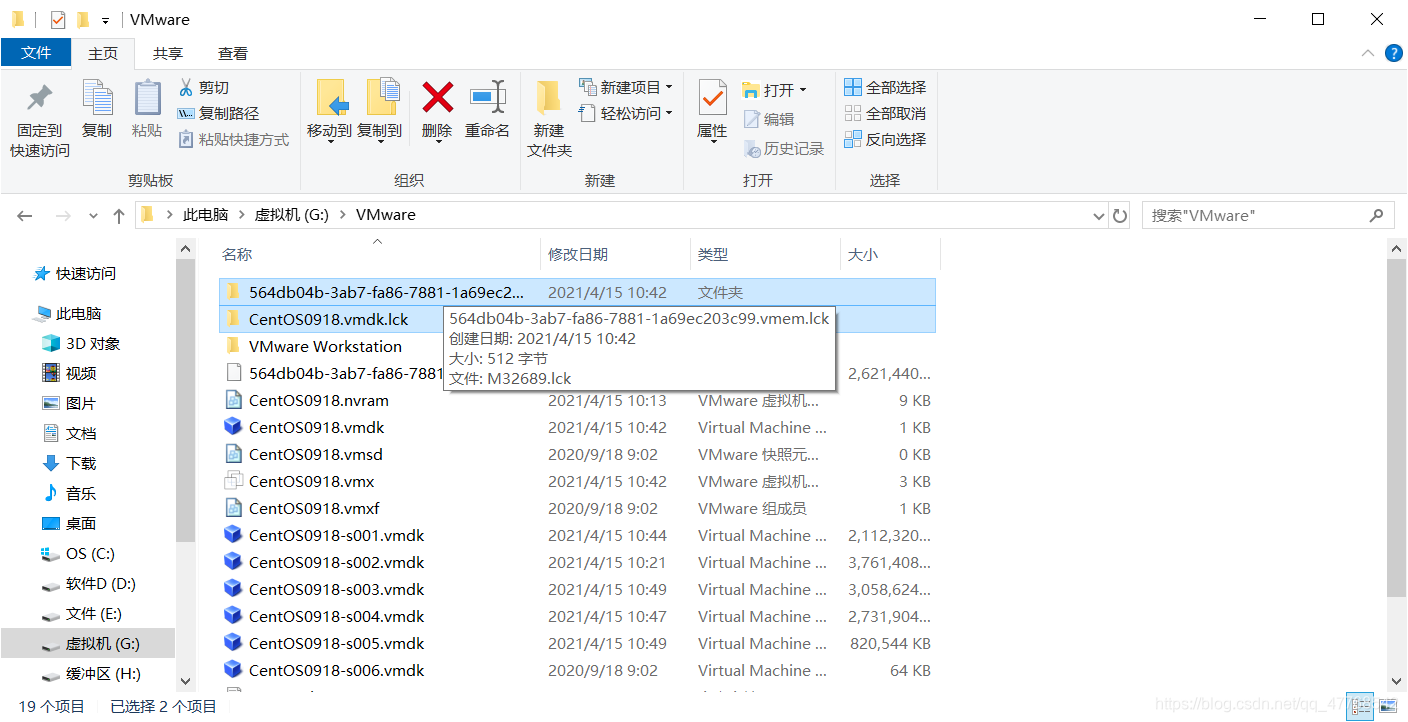Expand address bar history dropdown

click(1098, 215)
